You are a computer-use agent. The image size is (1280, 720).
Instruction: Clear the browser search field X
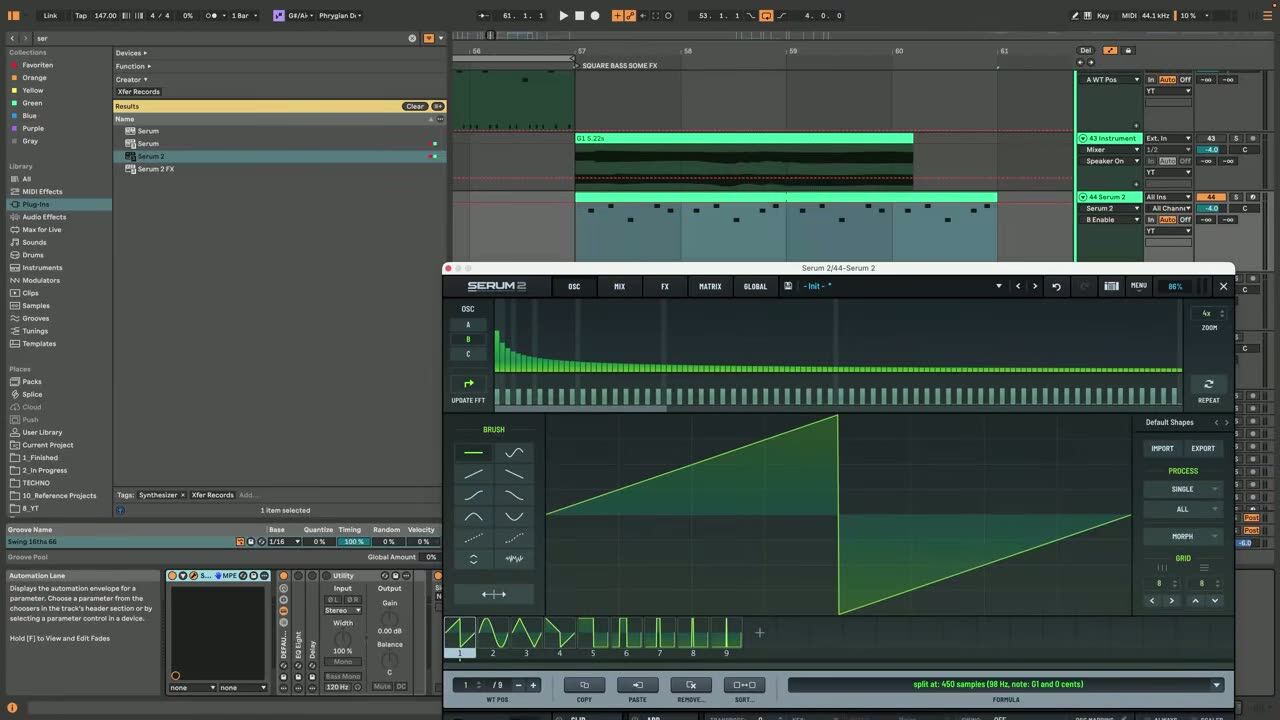pyautogui.click(x=412, y=38)
